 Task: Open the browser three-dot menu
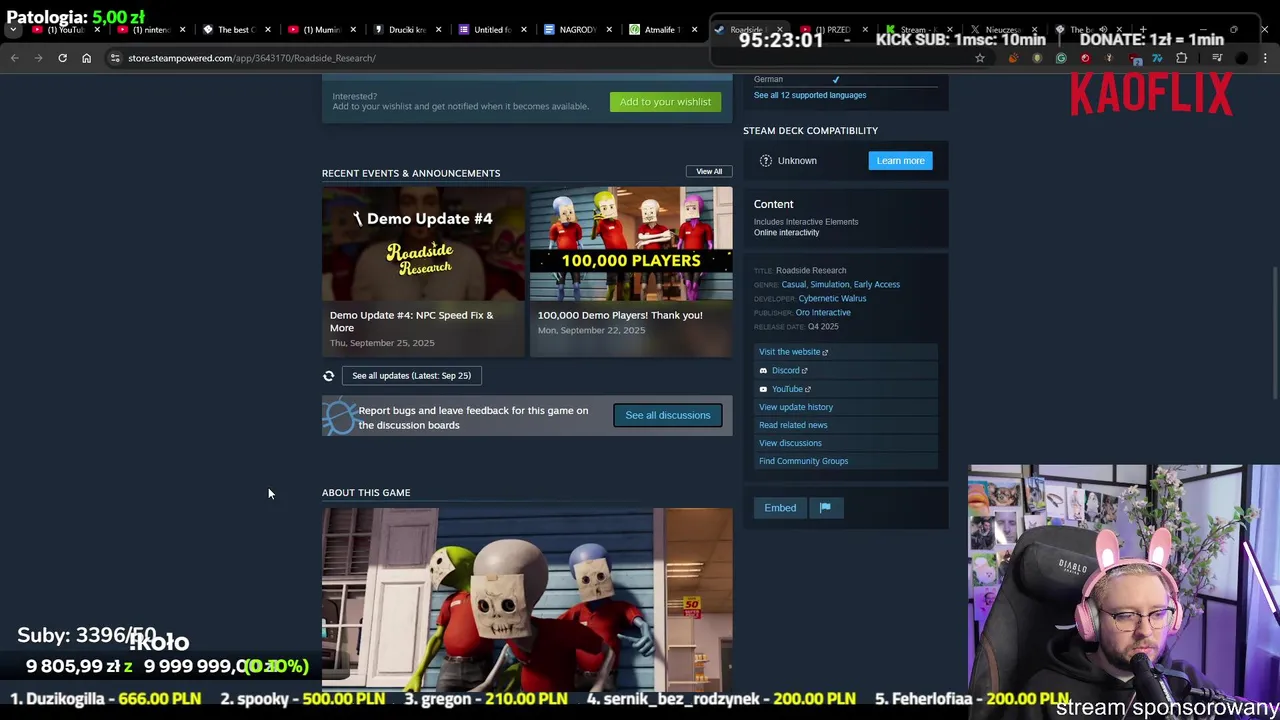point(1266,58)
